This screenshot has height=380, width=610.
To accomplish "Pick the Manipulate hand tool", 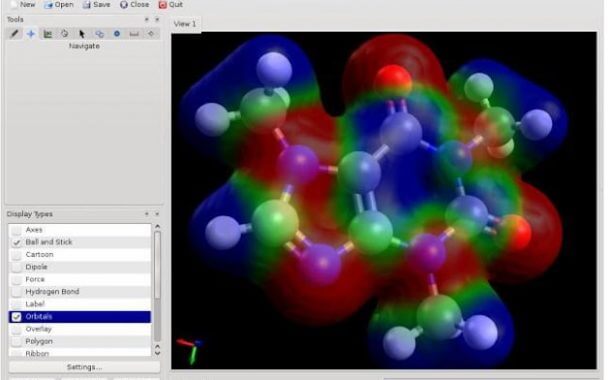I will pos(65,34).
